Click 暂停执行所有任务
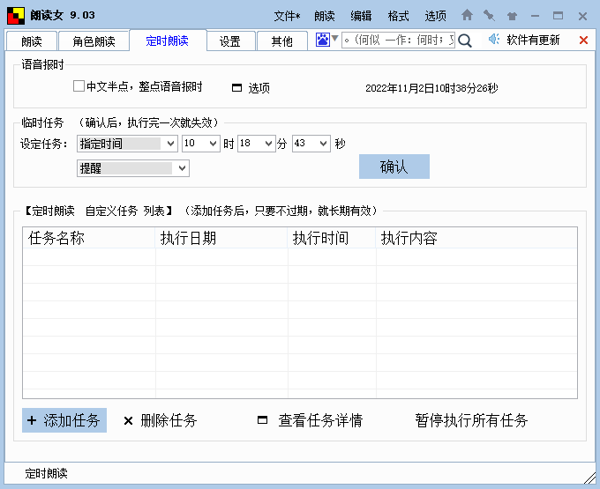Image resolution: width=600 pixels, height=489 pixels. click(471, 420)
